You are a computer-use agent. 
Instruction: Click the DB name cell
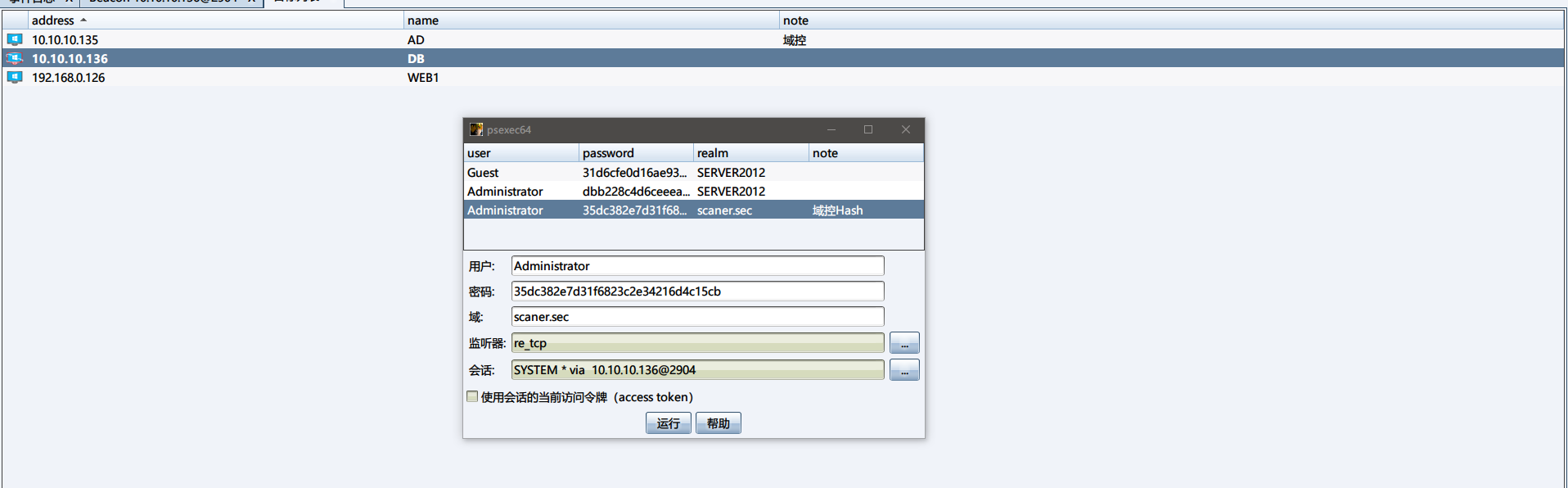pyautogui.click(x=417, y=59)
